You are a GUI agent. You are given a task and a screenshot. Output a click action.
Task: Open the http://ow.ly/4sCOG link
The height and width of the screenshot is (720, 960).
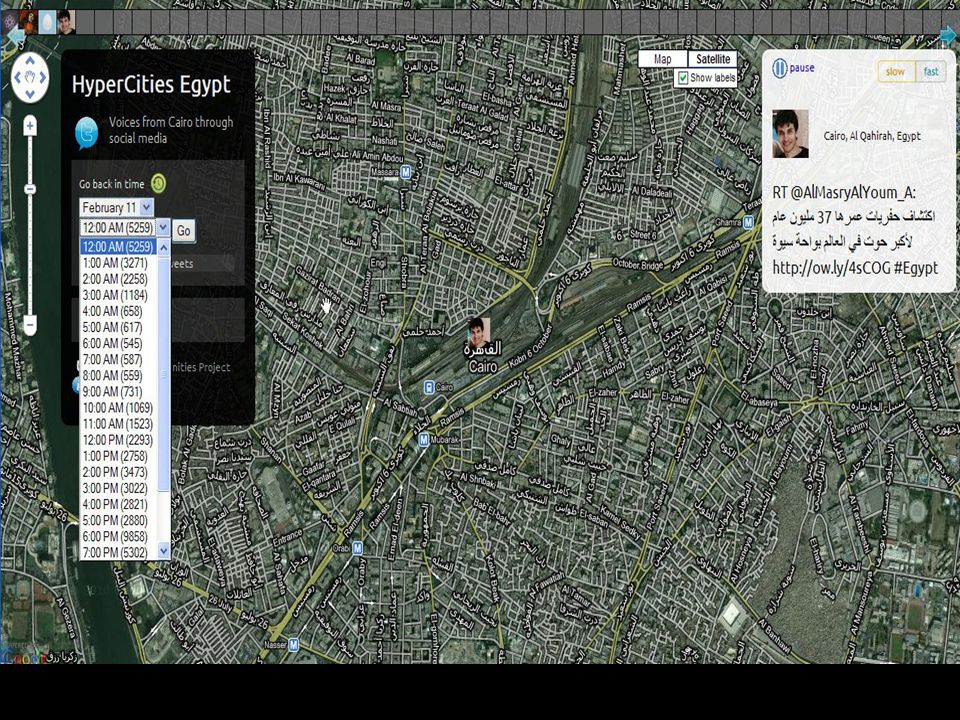(833, 268)
